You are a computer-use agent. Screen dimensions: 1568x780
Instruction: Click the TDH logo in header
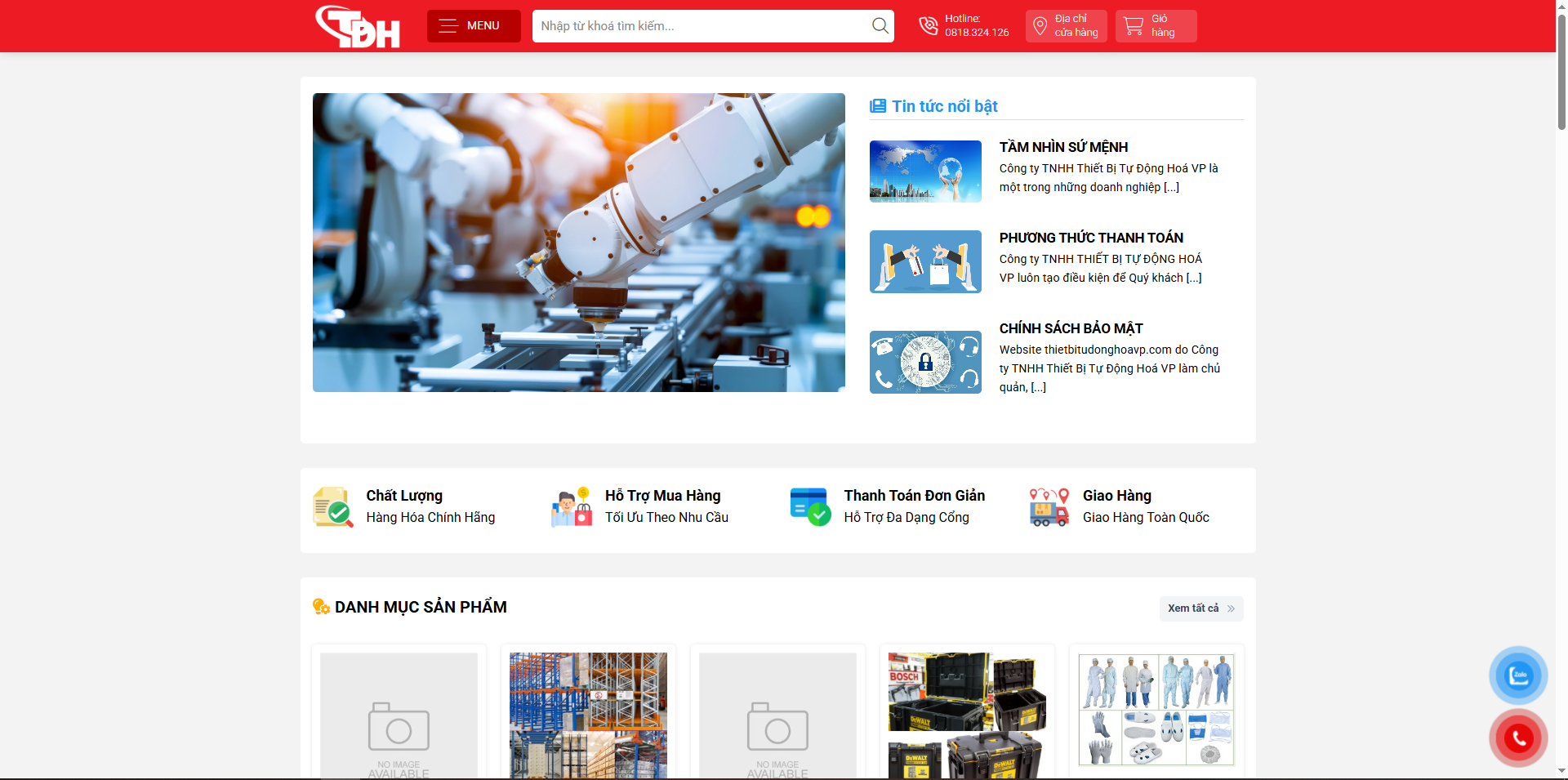tap(358, 27)
